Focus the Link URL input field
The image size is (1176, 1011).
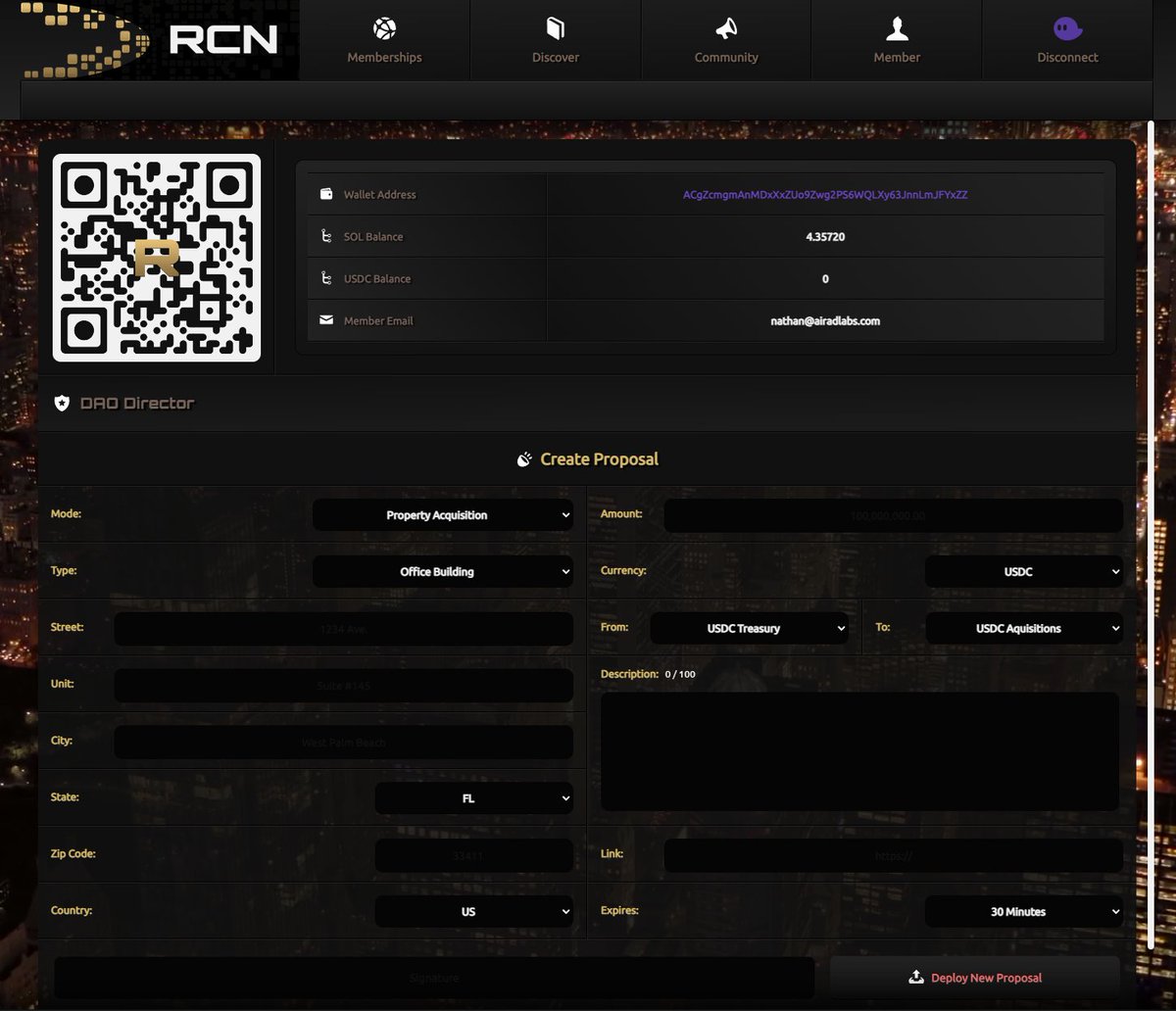click(x=894, y=855)
